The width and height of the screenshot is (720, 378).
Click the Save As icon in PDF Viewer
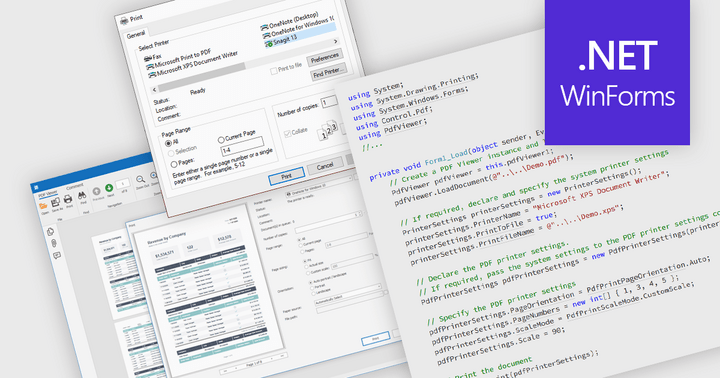[x=56, y=202]
